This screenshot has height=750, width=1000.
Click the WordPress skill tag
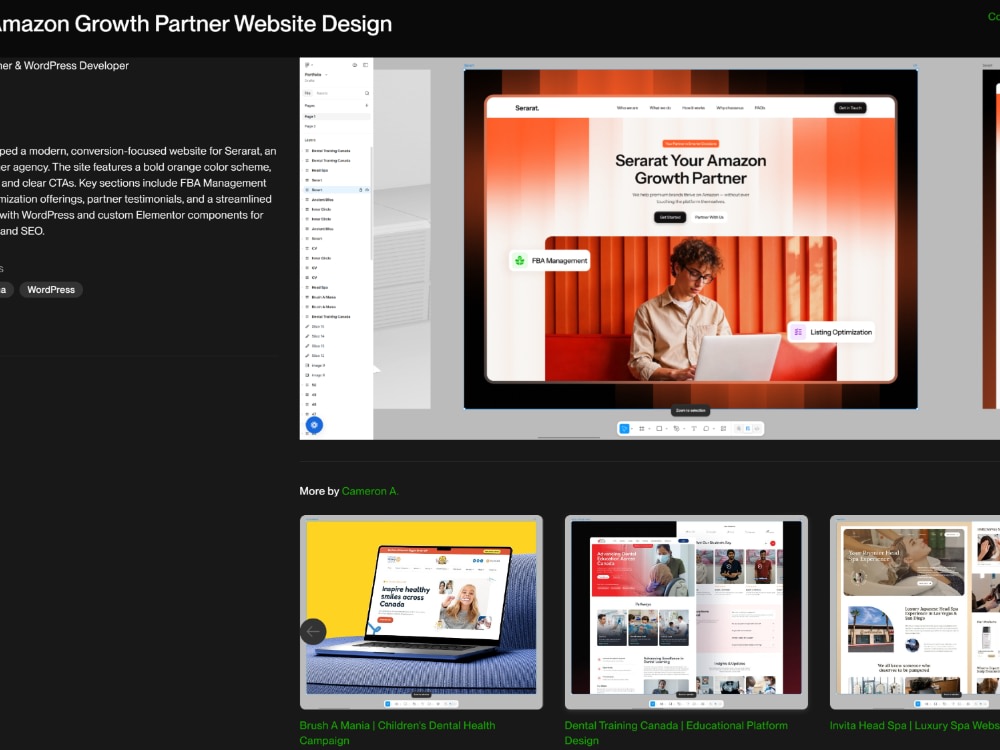coord(51,290)
